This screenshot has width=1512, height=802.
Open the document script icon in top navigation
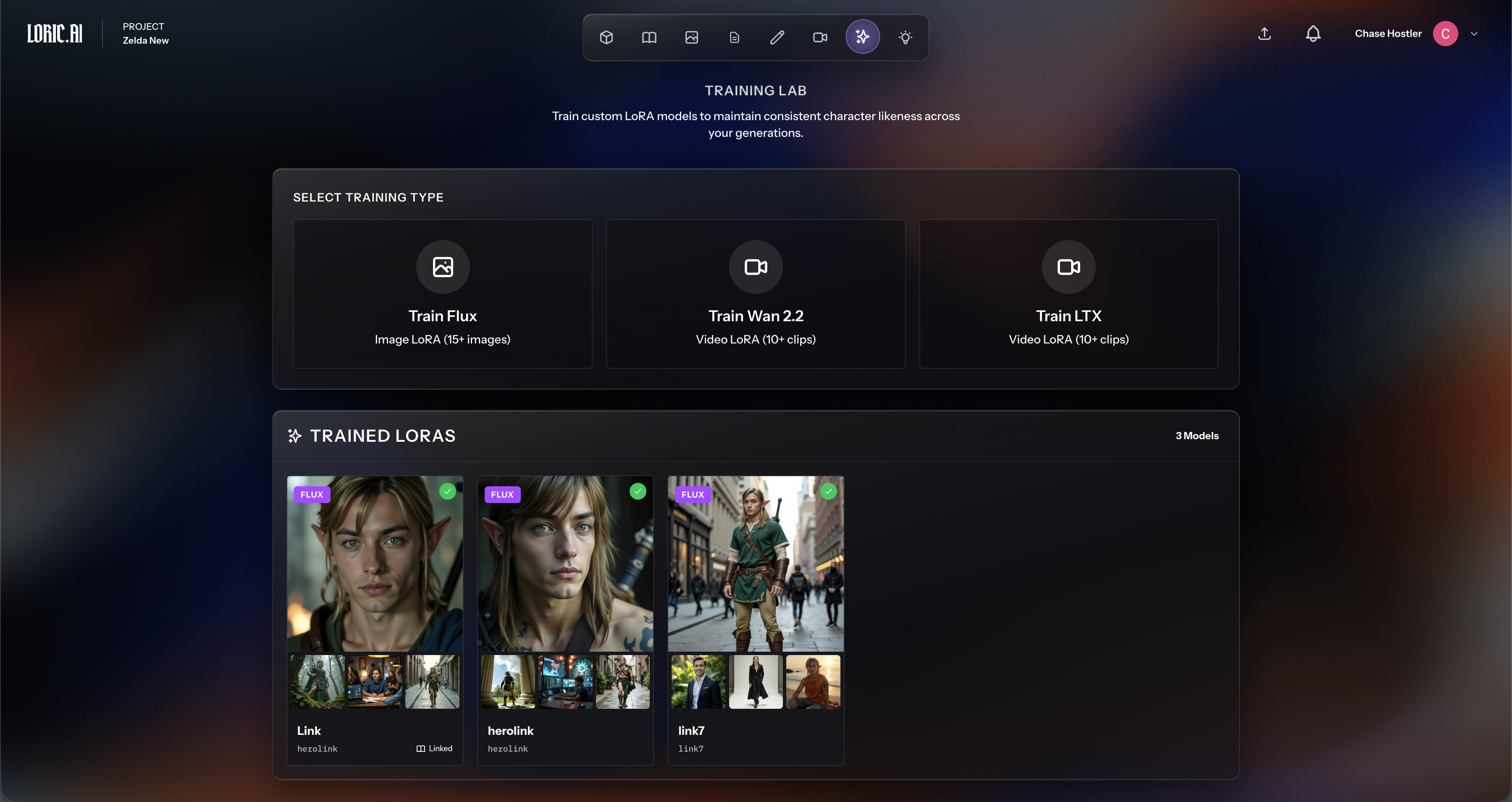(734, 37)
